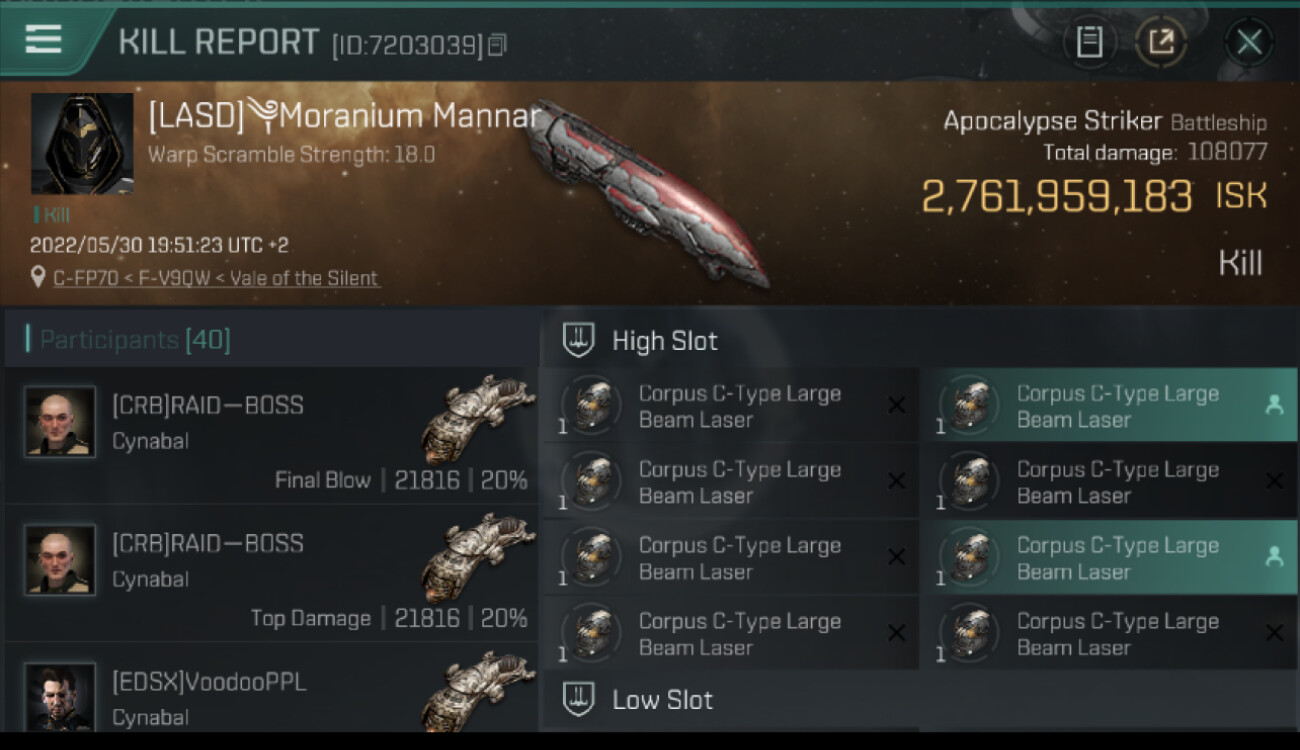Click person icon on third-row highlighted Beam Laser
Image resolution: width=1300 pixels, height=750 pixels.
[x=1274, y=557]
